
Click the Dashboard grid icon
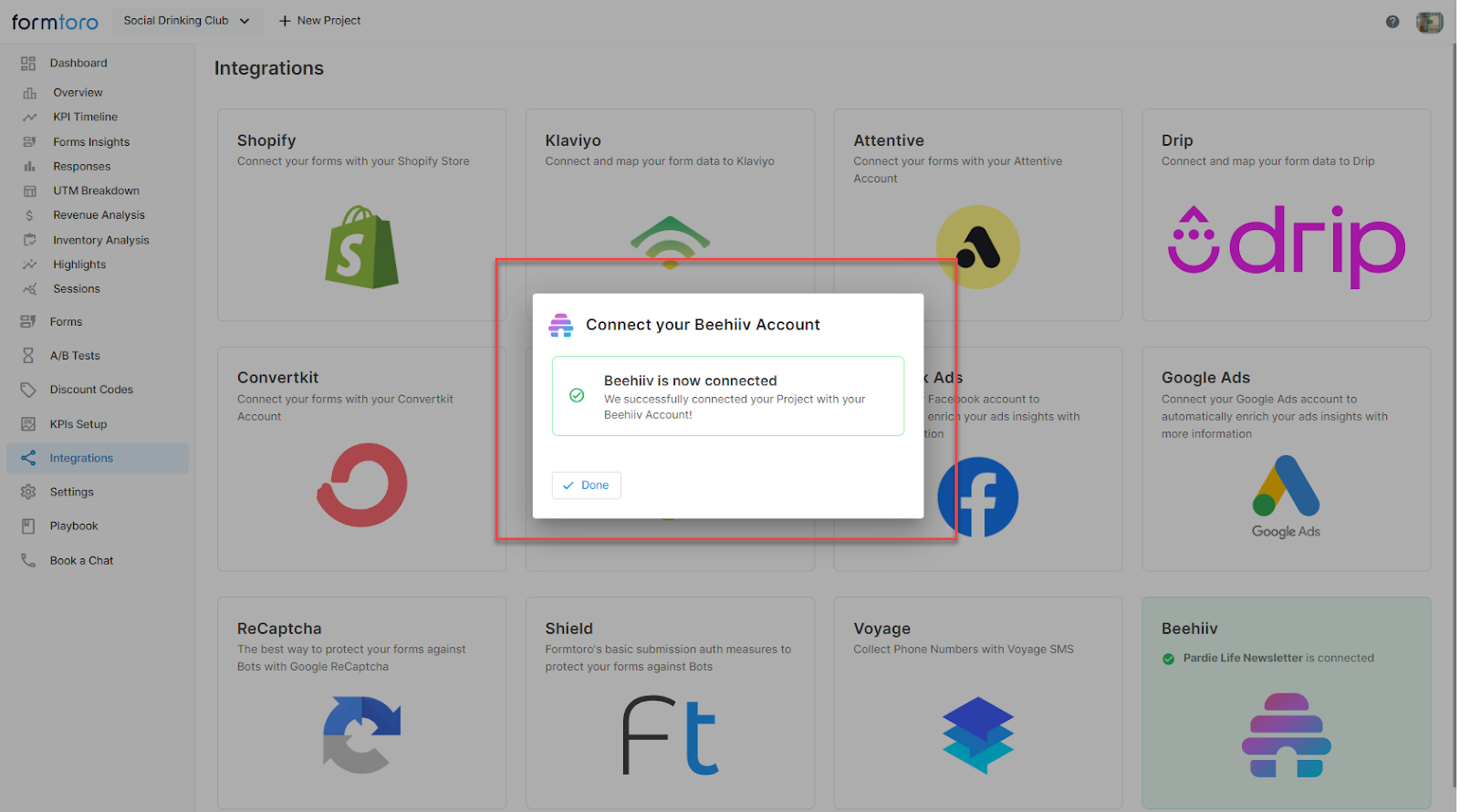(x=28, y=64)
